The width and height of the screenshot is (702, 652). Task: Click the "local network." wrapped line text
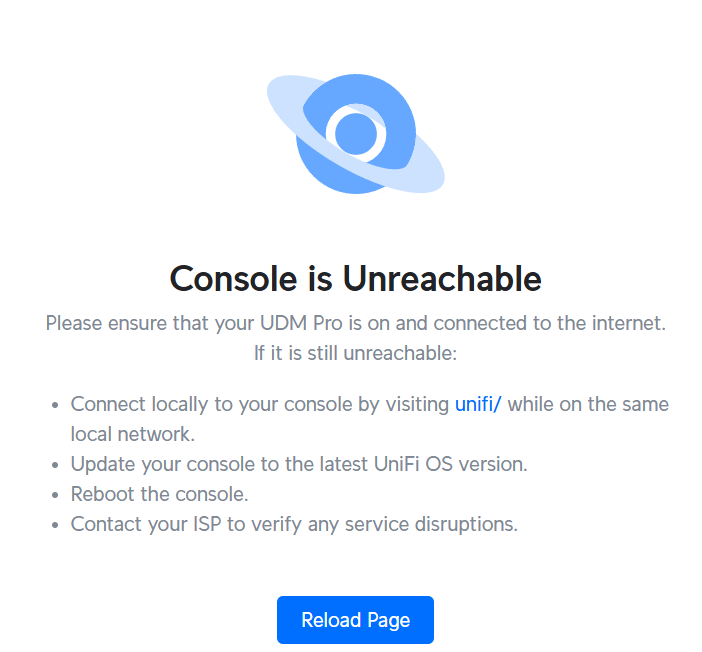[132, 434]
